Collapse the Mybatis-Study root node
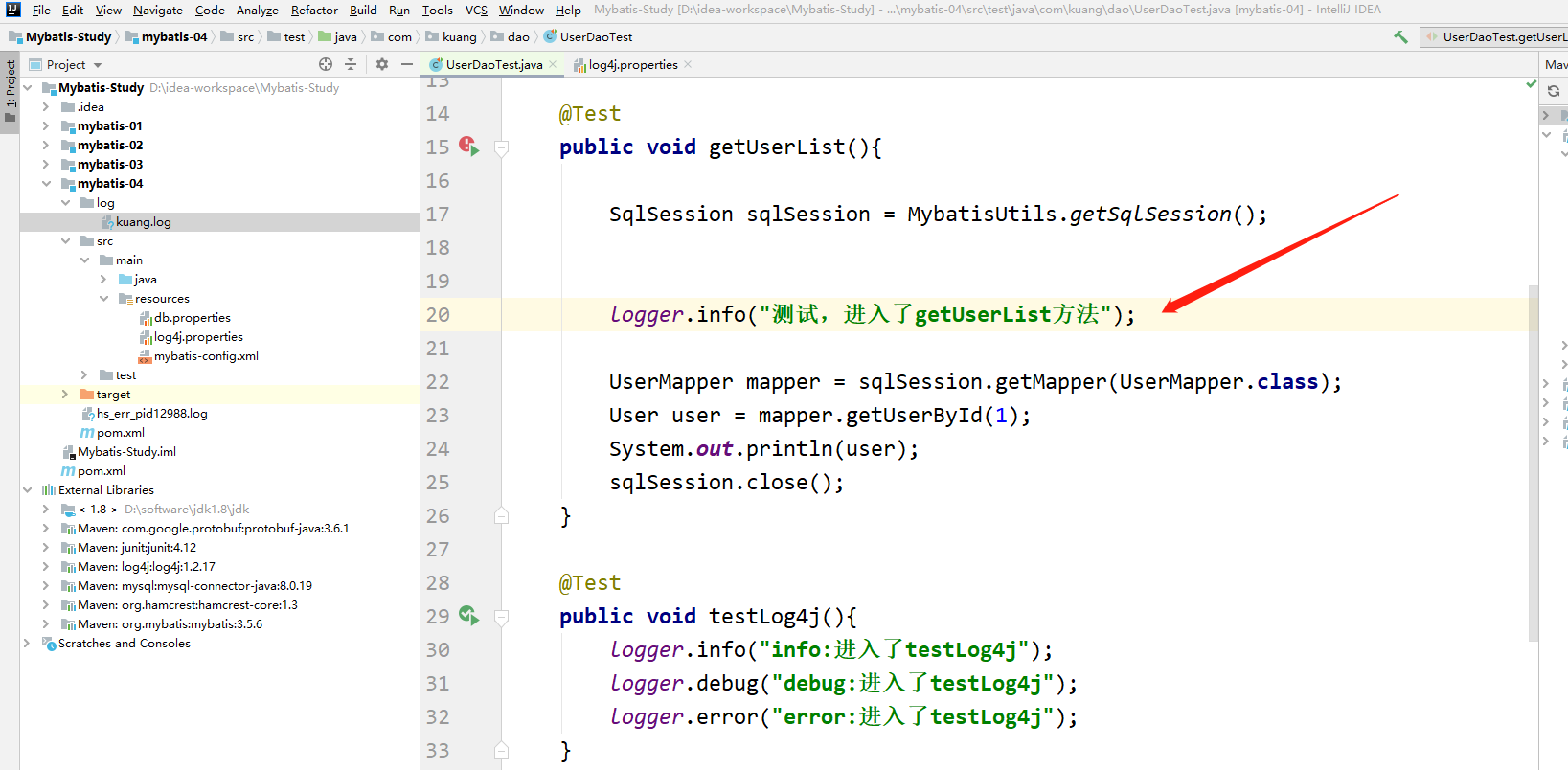Image resolution: width=1568 pixels, height=770 pixels. tap(28, 87)
